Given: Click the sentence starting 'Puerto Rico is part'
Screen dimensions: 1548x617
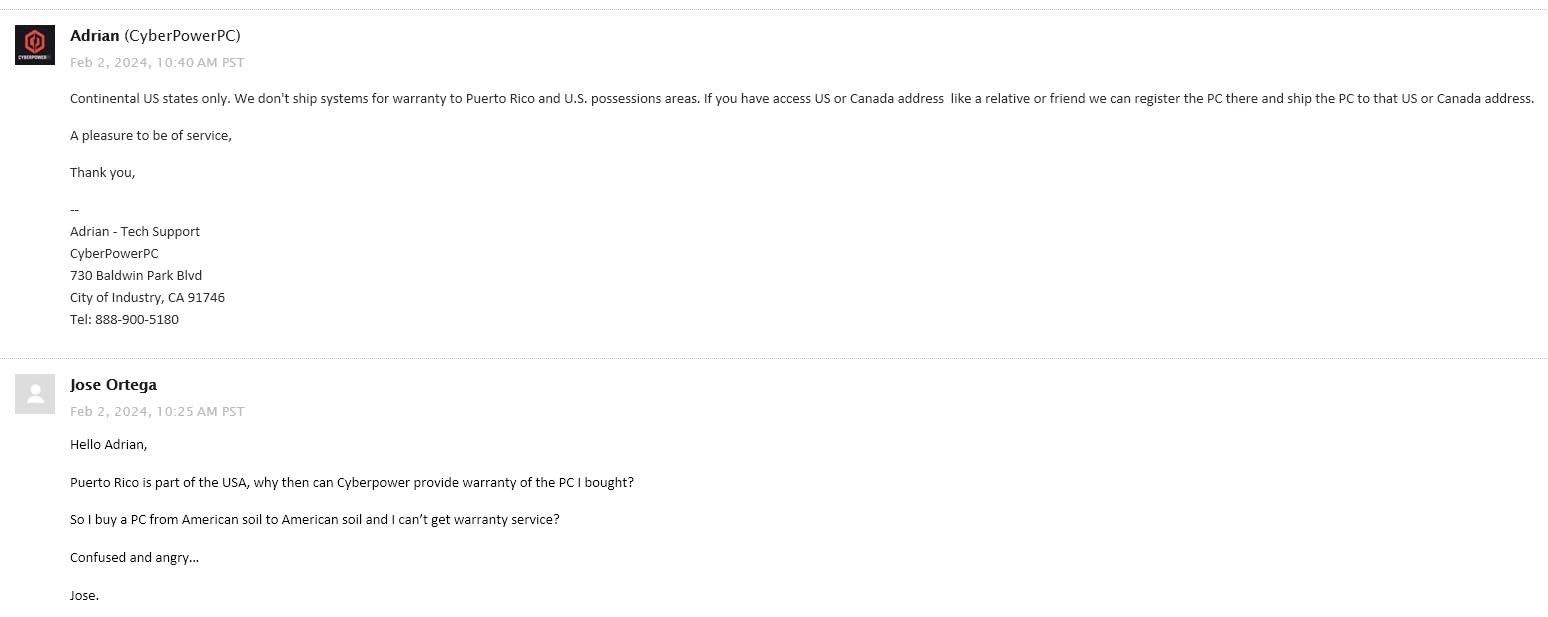Looking at the screenshot, I should click(351, 482).
